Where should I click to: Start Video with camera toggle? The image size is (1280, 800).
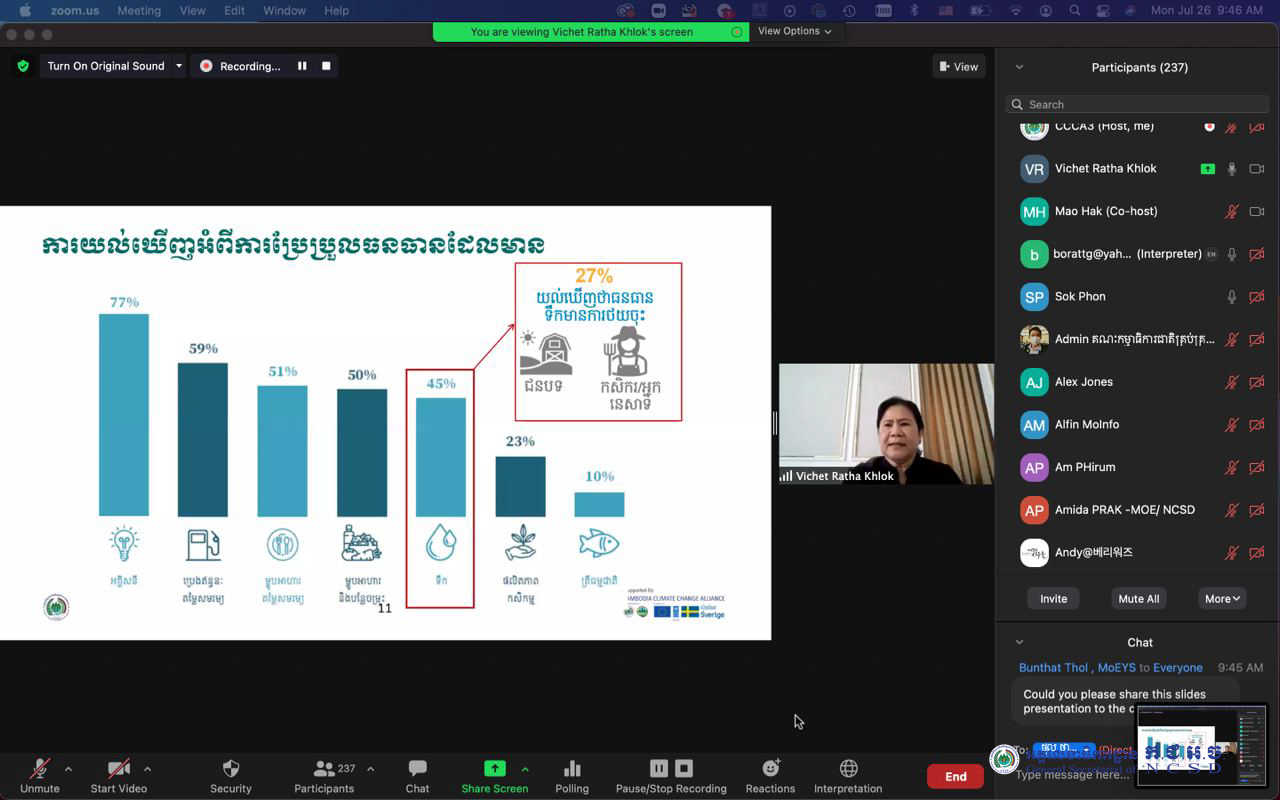[x=118, y=769]
